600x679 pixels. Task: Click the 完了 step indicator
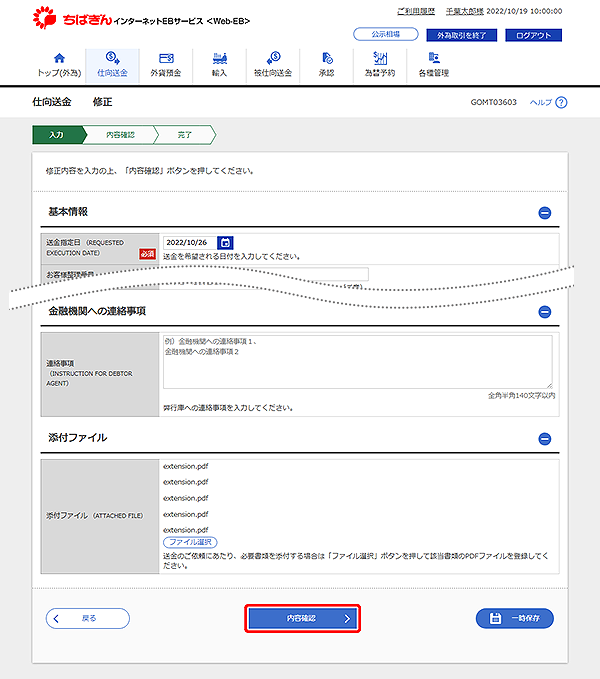[185, 135]
